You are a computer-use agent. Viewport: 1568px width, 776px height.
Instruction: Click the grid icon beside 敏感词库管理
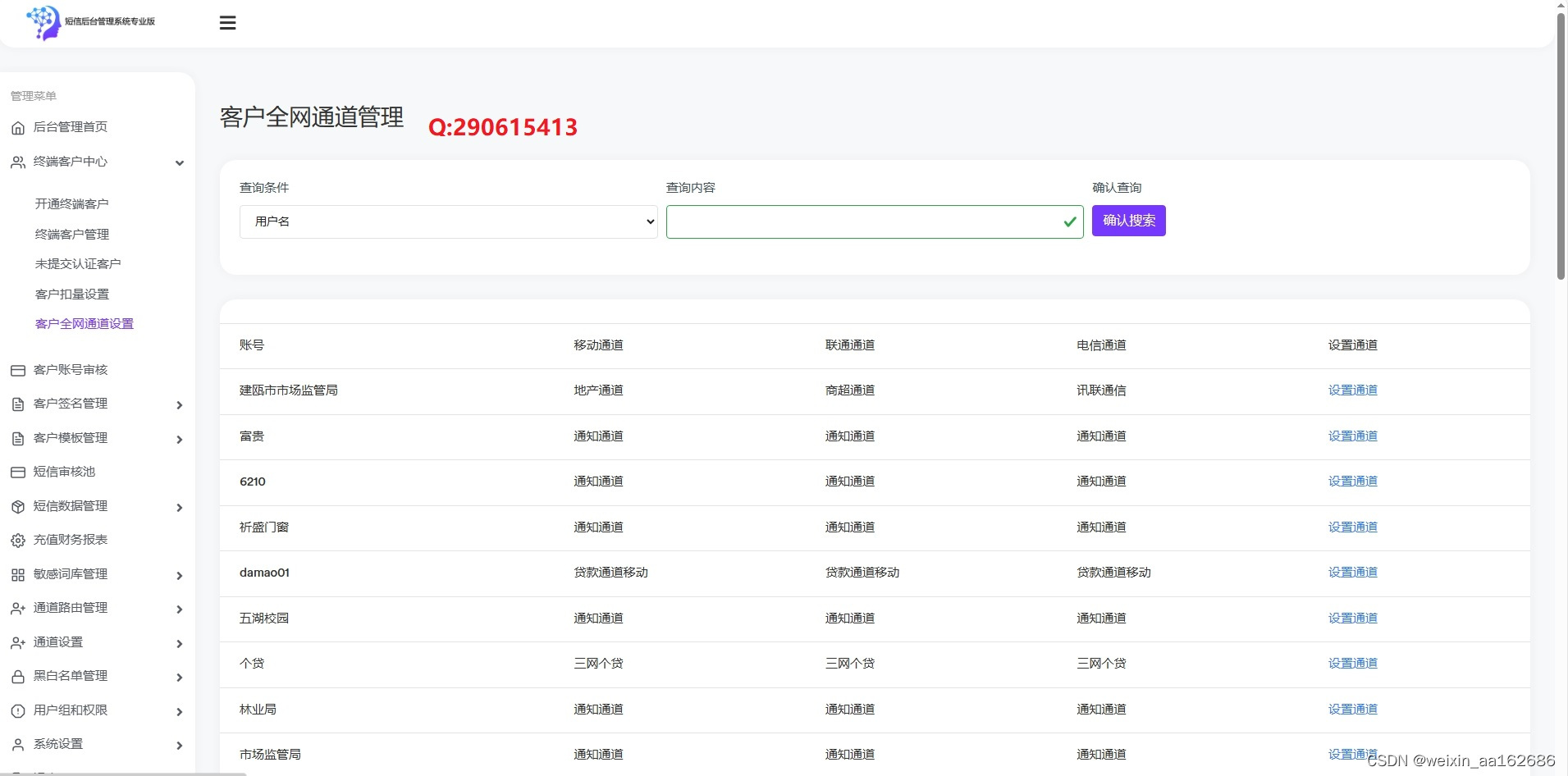coord(18,575)
